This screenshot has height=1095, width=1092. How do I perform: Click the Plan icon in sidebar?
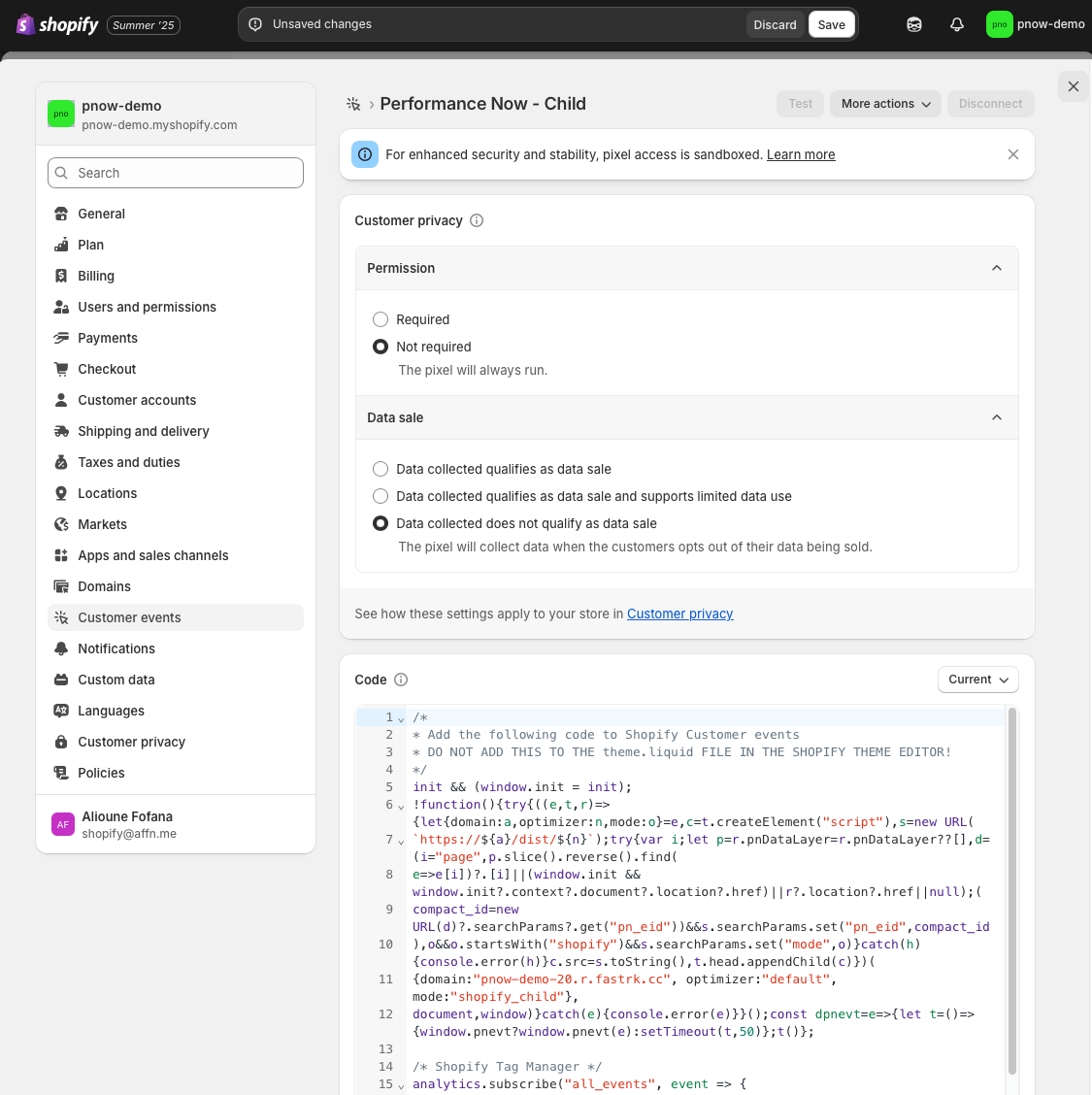pyautogui.click(x=61, y=246)
